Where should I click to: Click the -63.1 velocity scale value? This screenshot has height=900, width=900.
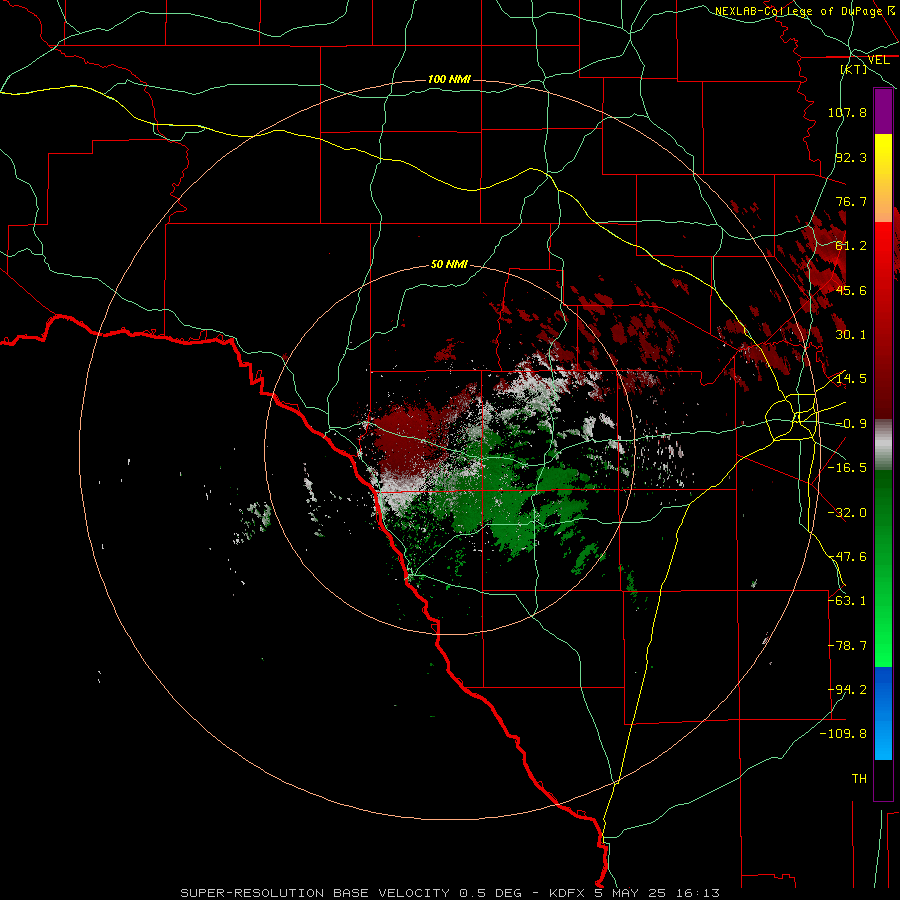[x=847, y=601]
